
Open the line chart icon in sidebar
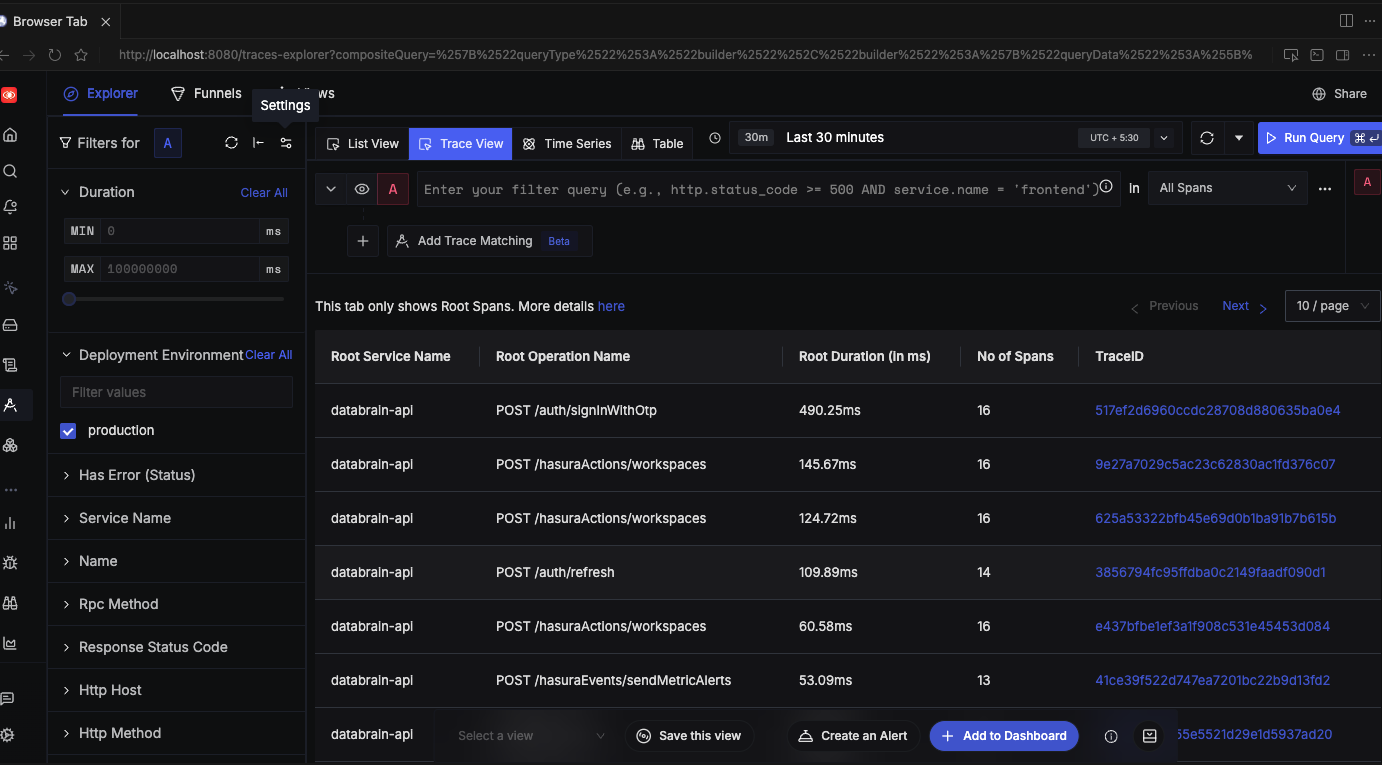10,643
